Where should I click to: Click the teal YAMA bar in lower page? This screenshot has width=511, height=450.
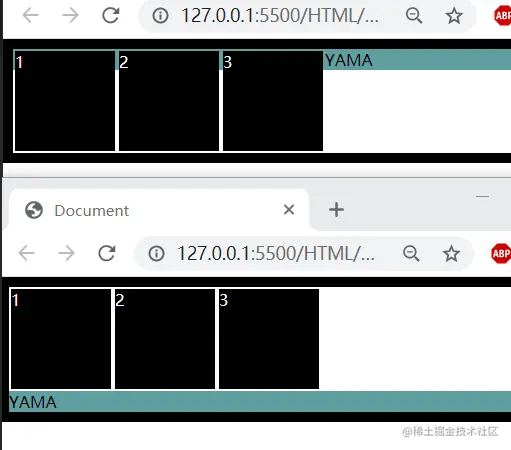[x=260, y=402]
